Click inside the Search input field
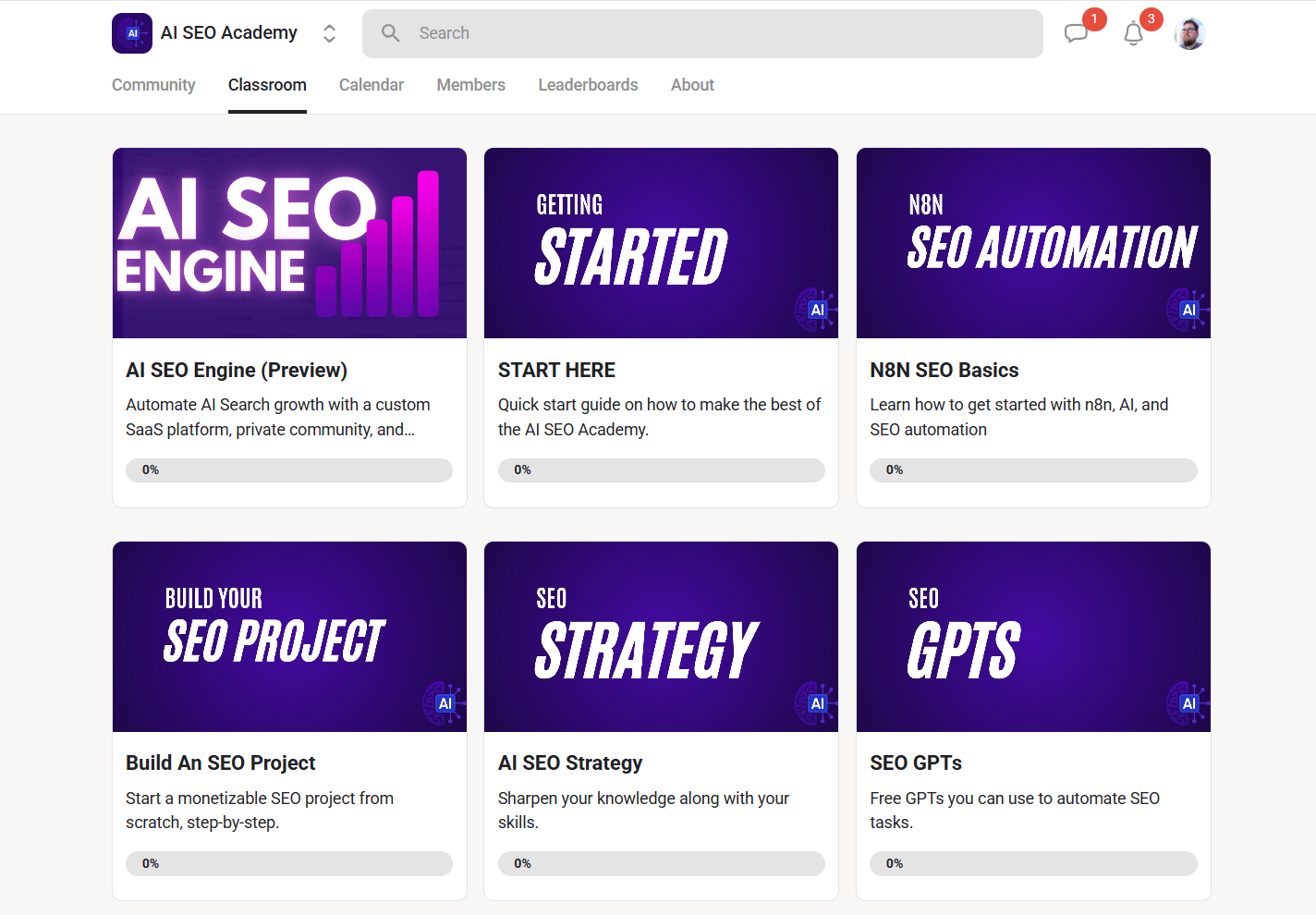 [647, 33]
